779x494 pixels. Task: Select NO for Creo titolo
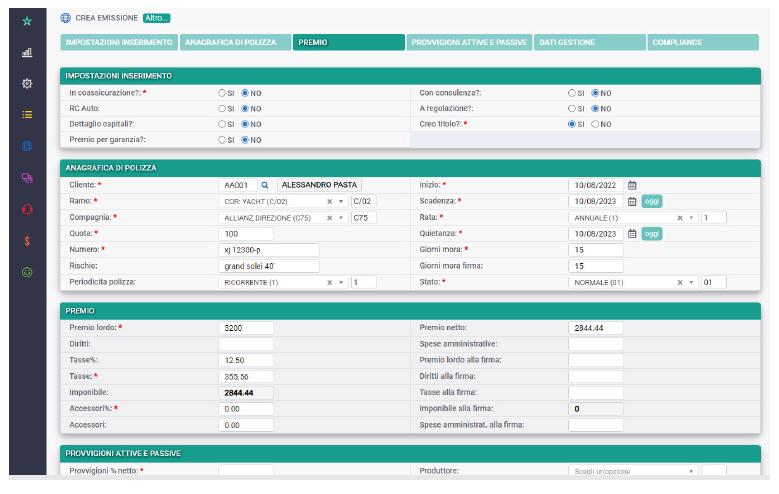click(x=595, y=124)
